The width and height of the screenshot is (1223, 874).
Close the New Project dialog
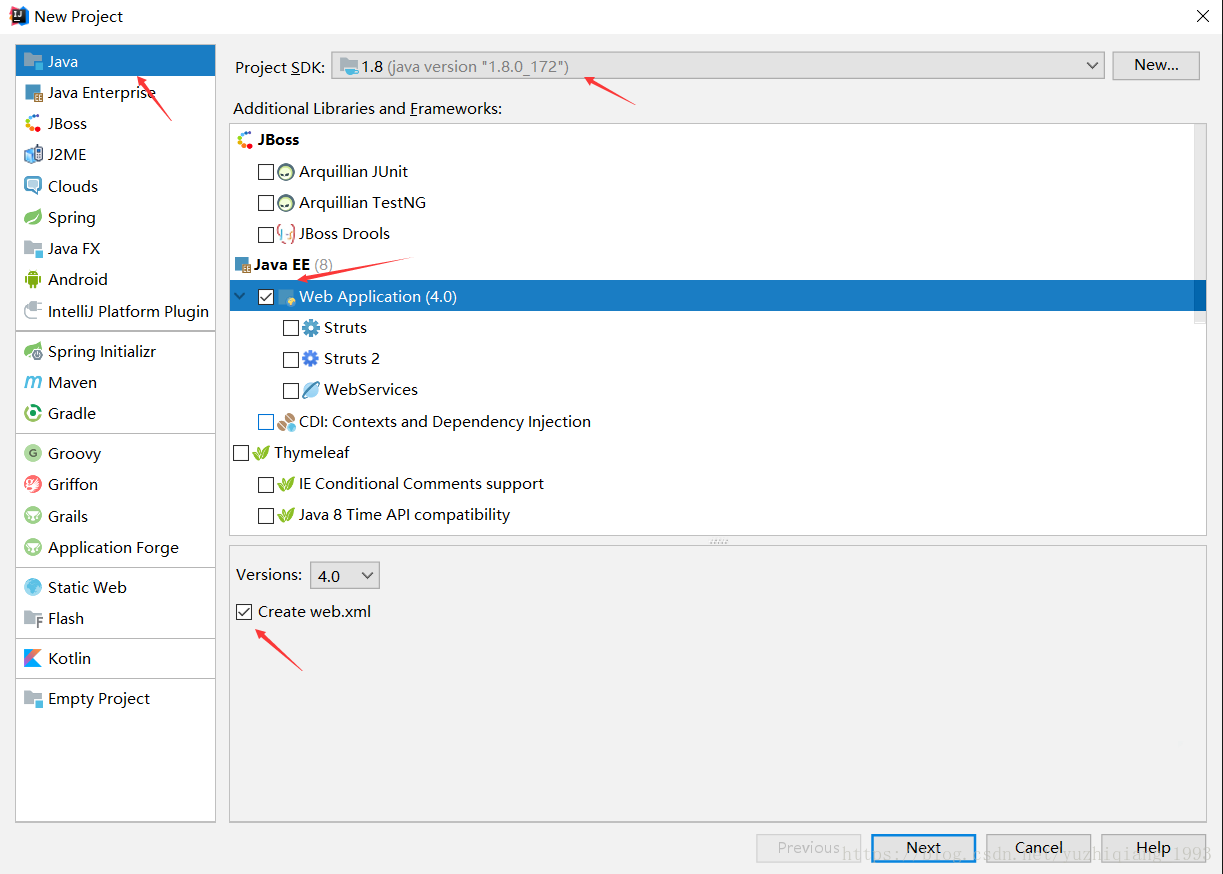point(1202,16)
